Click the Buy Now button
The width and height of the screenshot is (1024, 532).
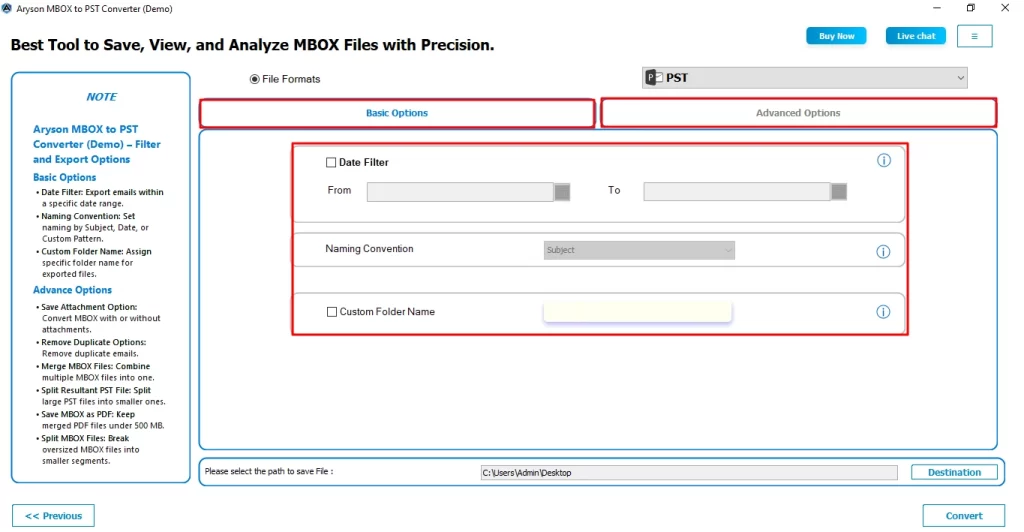click(x=837, y=36)
